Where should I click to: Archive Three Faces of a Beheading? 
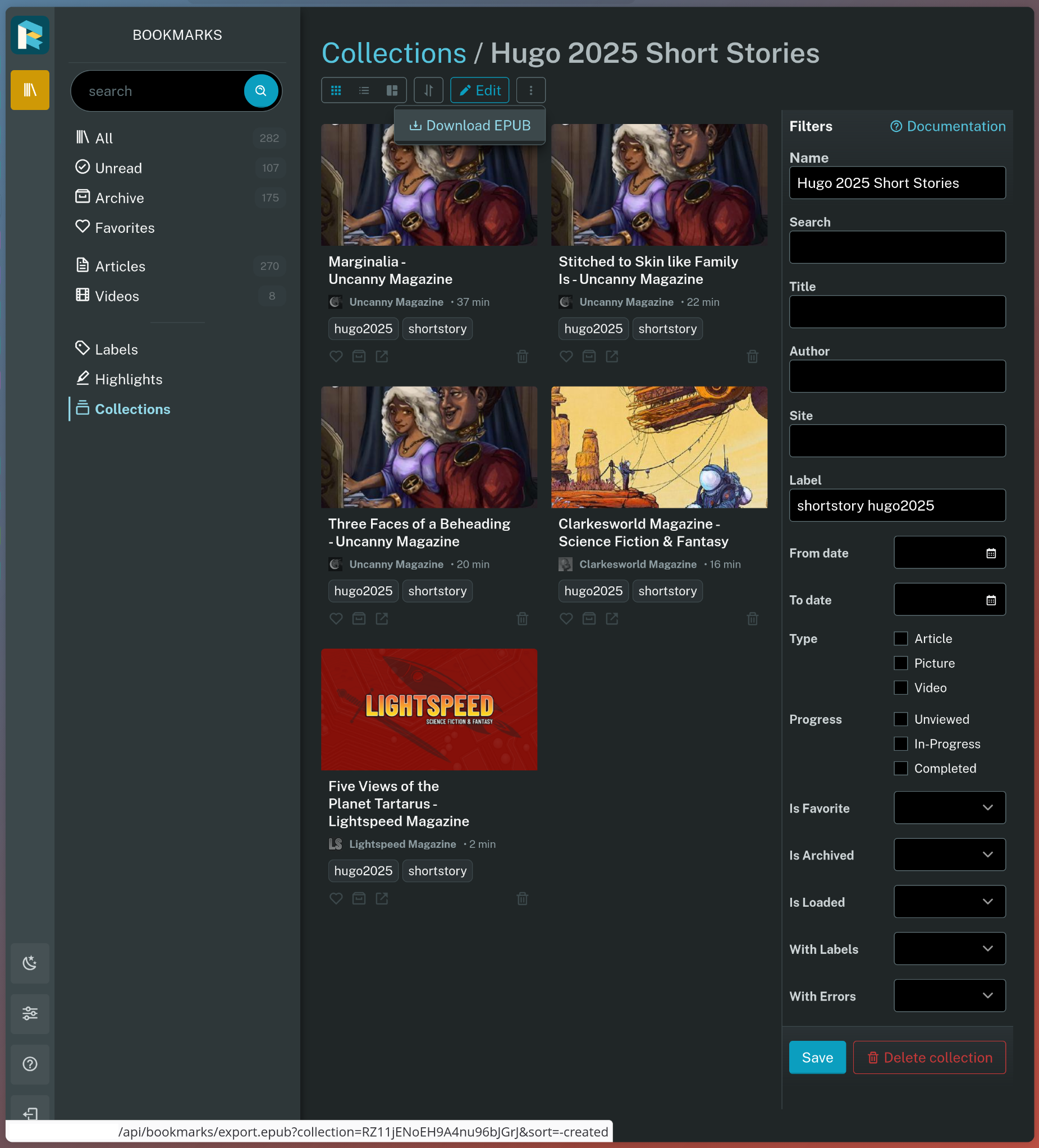click(359, 618)
